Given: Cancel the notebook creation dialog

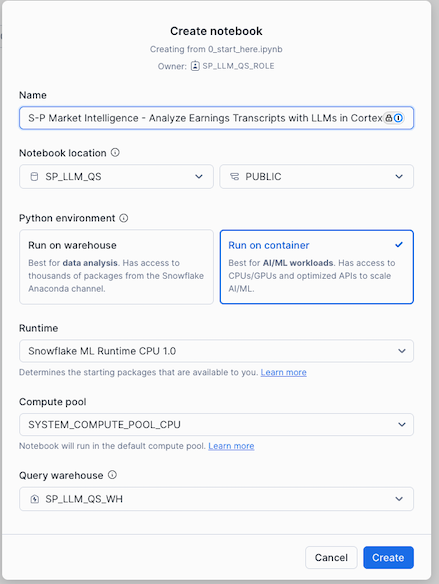Looking at the screenshot, I should [331, 557].
